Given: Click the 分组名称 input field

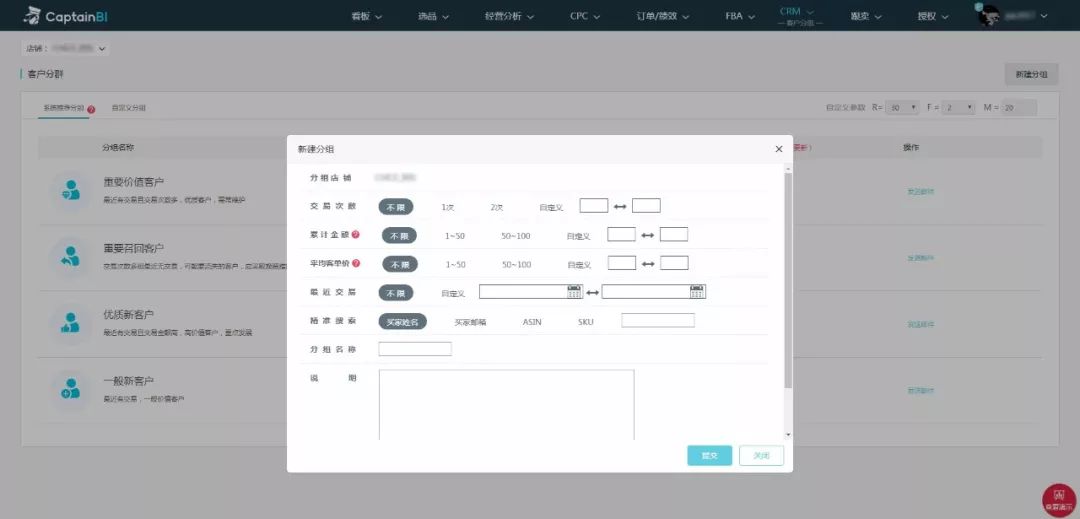Looking at the screenshot, I should tap(415, 349).
